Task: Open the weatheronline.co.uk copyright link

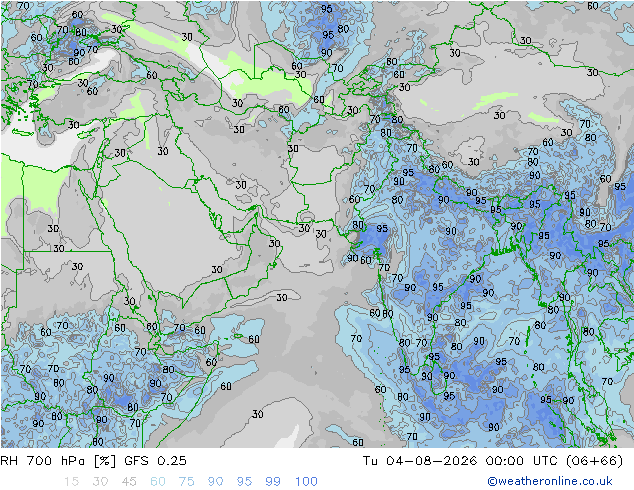Action: click(550, 481)
